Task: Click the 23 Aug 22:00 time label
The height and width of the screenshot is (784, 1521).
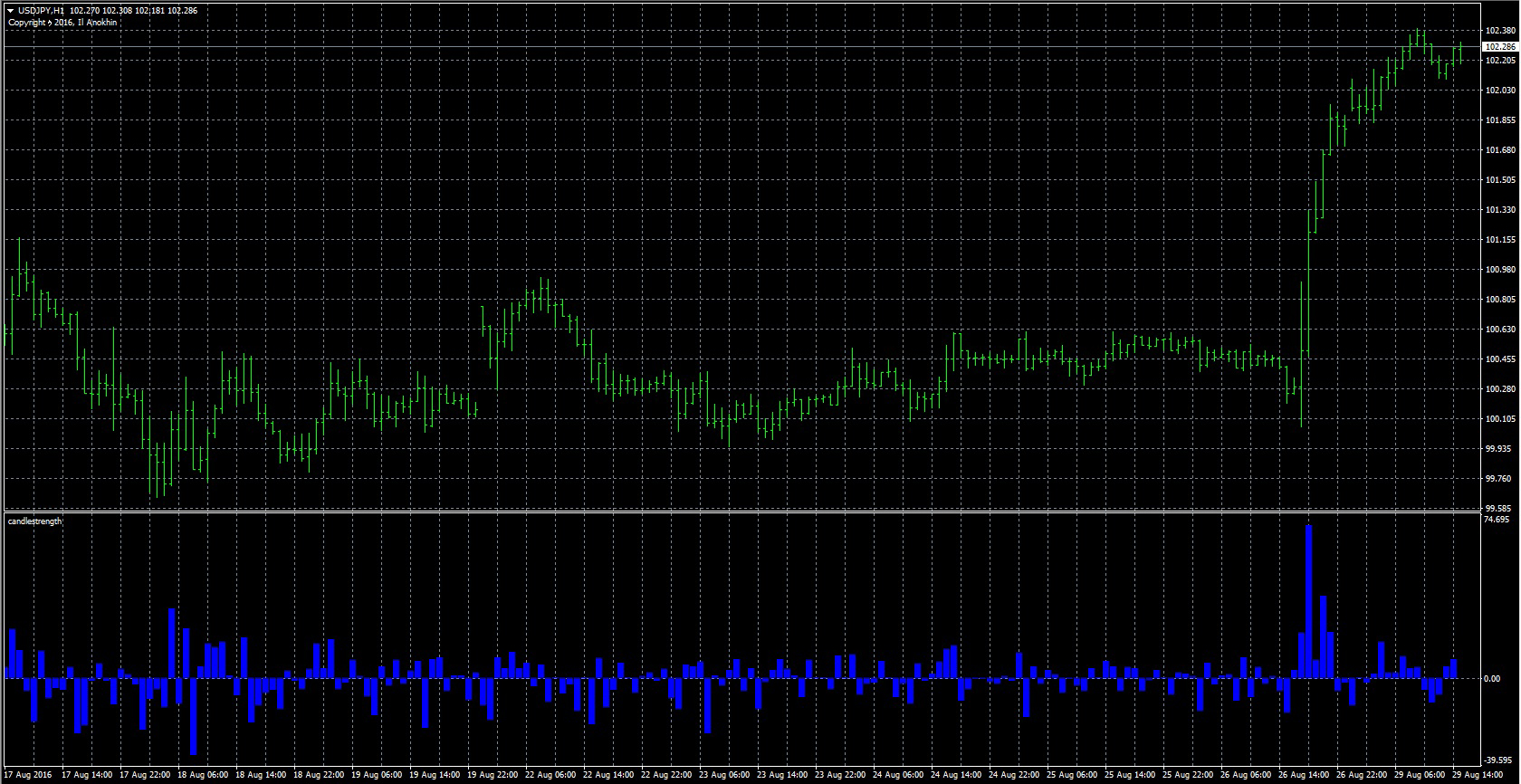Action: [841, 775]
